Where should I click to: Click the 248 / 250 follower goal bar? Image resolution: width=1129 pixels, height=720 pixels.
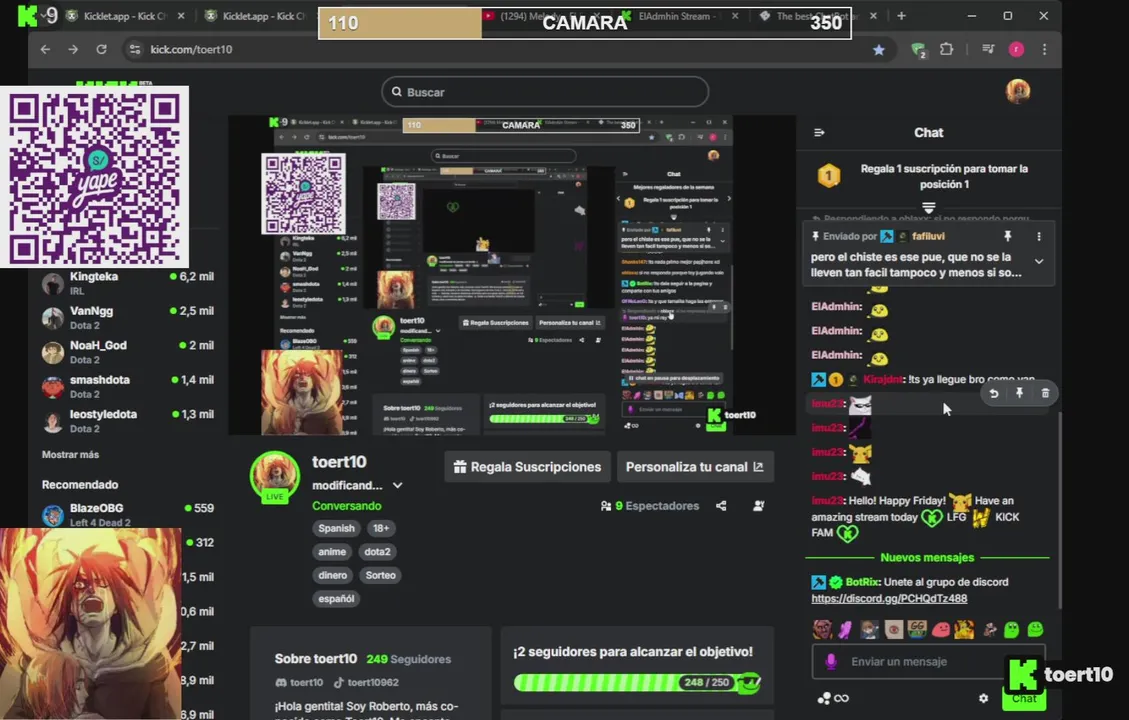[638, 682]
